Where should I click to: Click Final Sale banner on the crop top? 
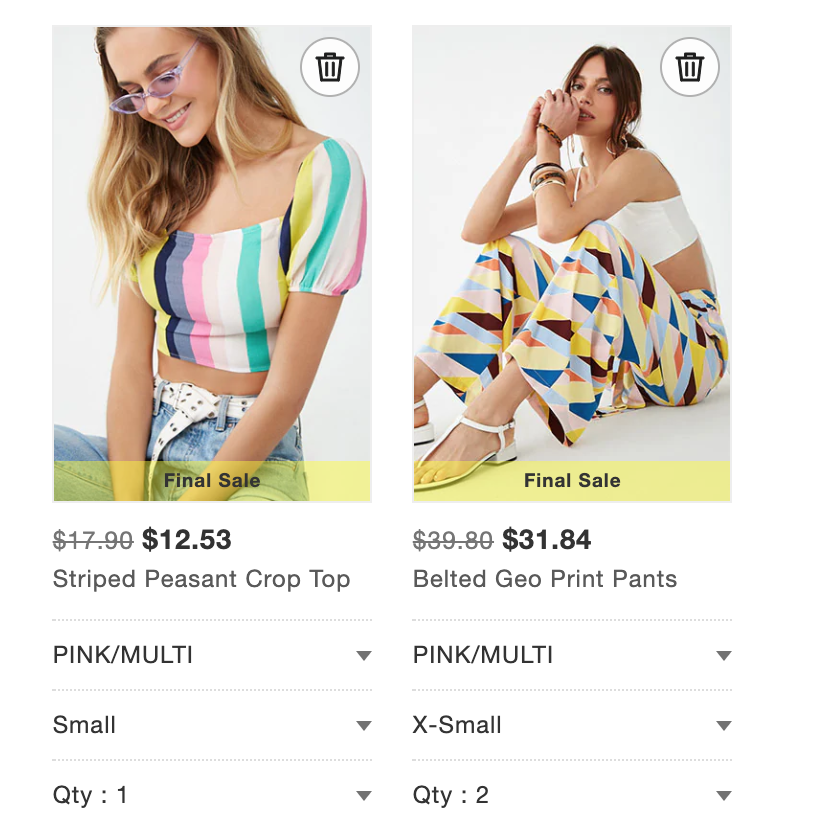(x=212, y=481)
